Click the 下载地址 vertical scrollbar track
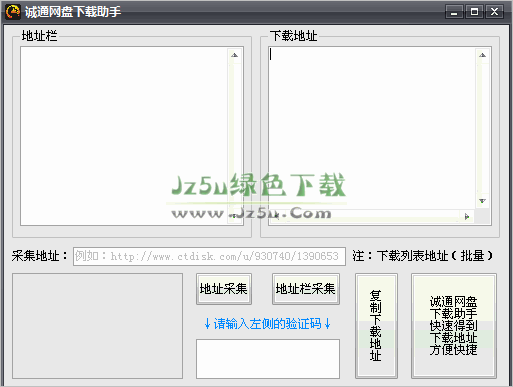 point(482,128)
